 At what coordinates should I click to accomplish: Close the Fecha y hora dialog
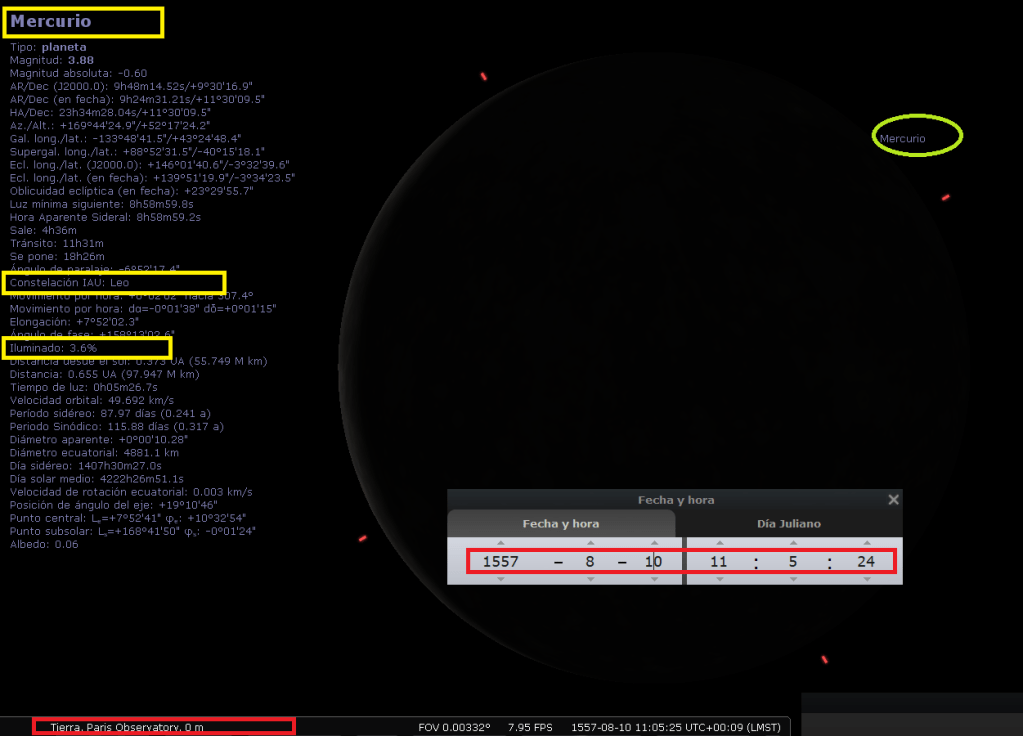pyautogui.click(x=893, y=500)
